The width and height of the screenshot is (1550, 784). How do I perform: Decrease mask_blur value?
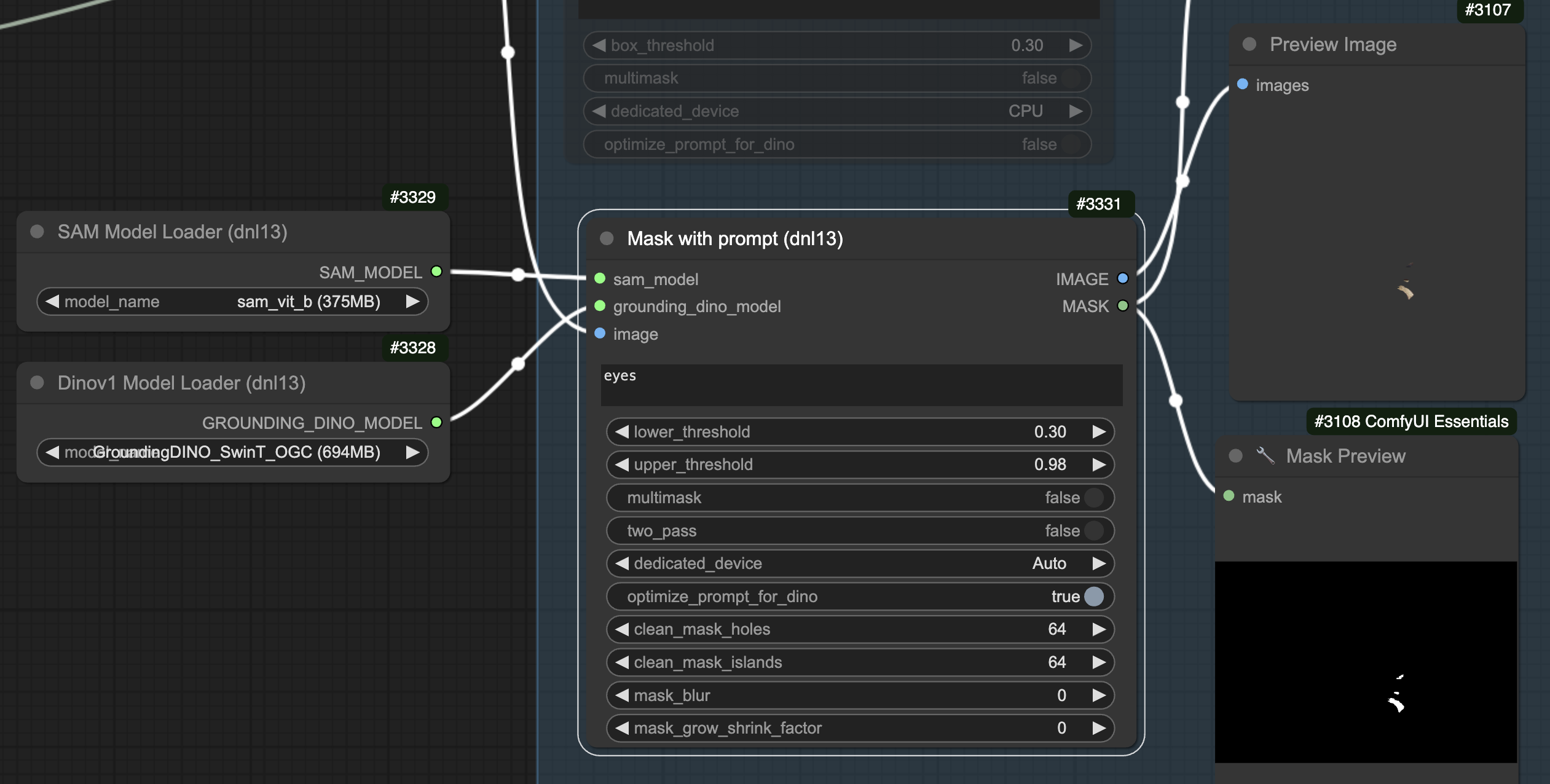622,695
